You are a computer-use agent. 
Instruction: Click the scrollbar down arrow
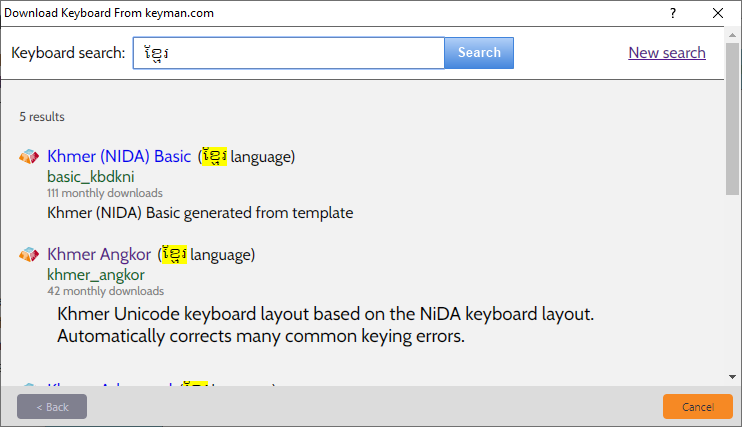click(x=732, y=377)
